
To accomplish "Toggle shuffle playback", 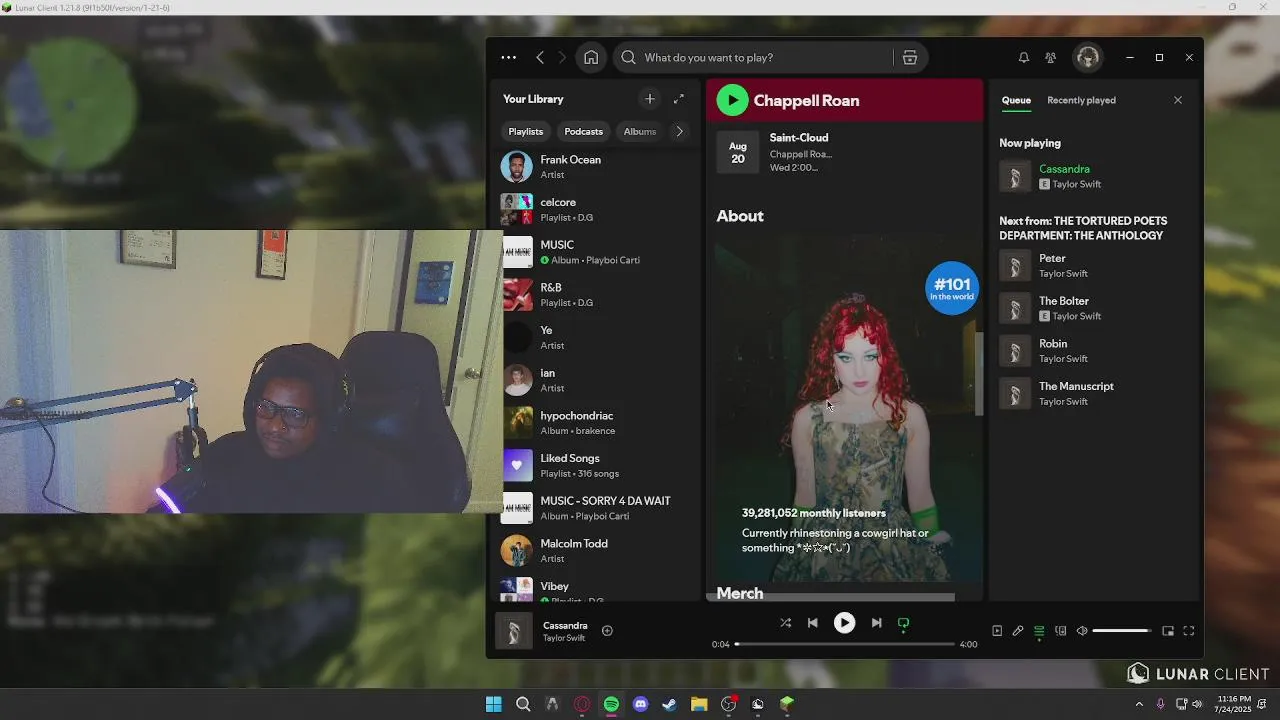I will (x=785, y=623).
